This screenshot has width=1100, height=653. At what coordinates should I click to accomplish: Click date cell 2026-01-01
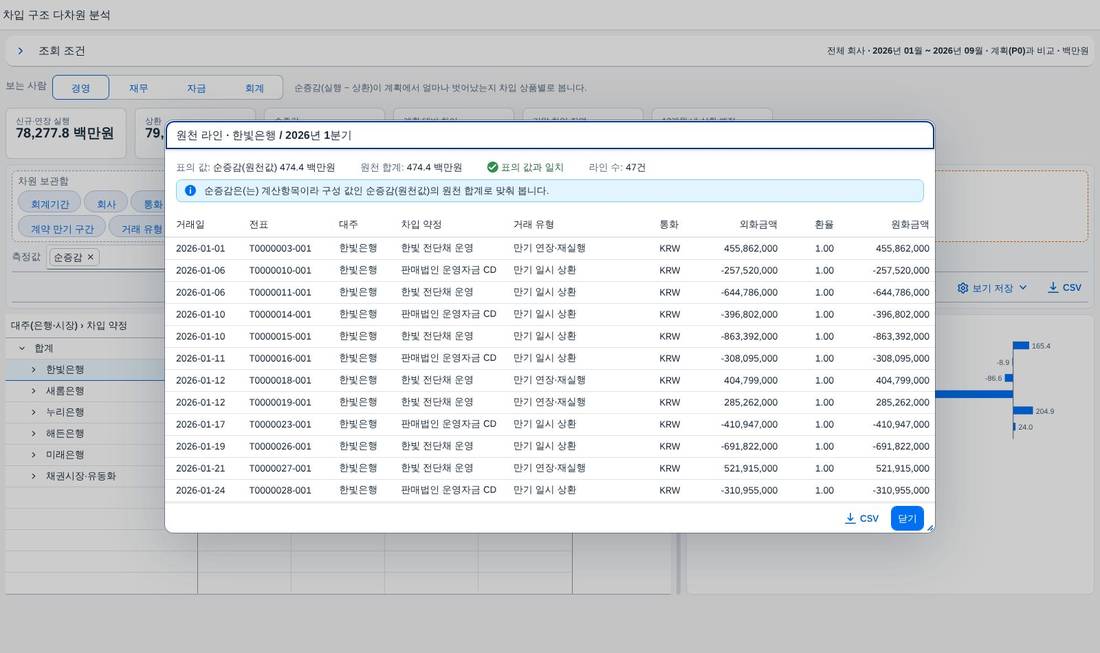(201, 248)
